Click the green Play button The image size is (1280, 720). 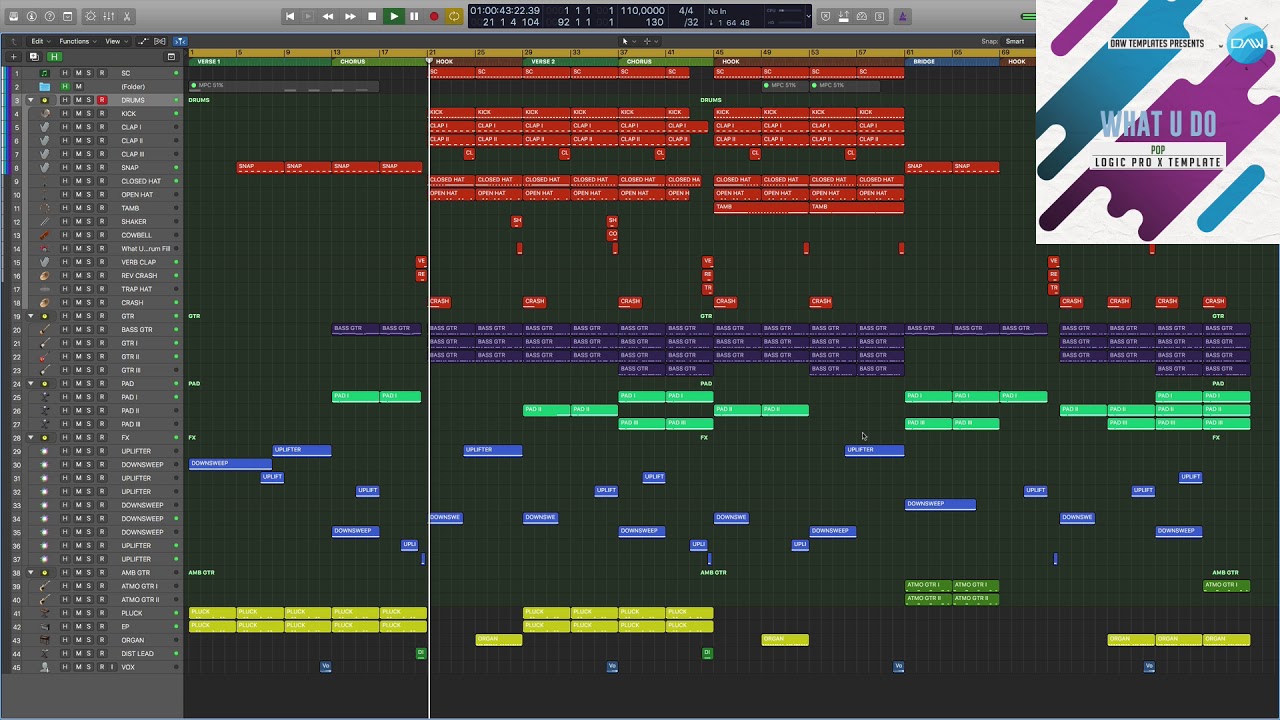[393, 16]
